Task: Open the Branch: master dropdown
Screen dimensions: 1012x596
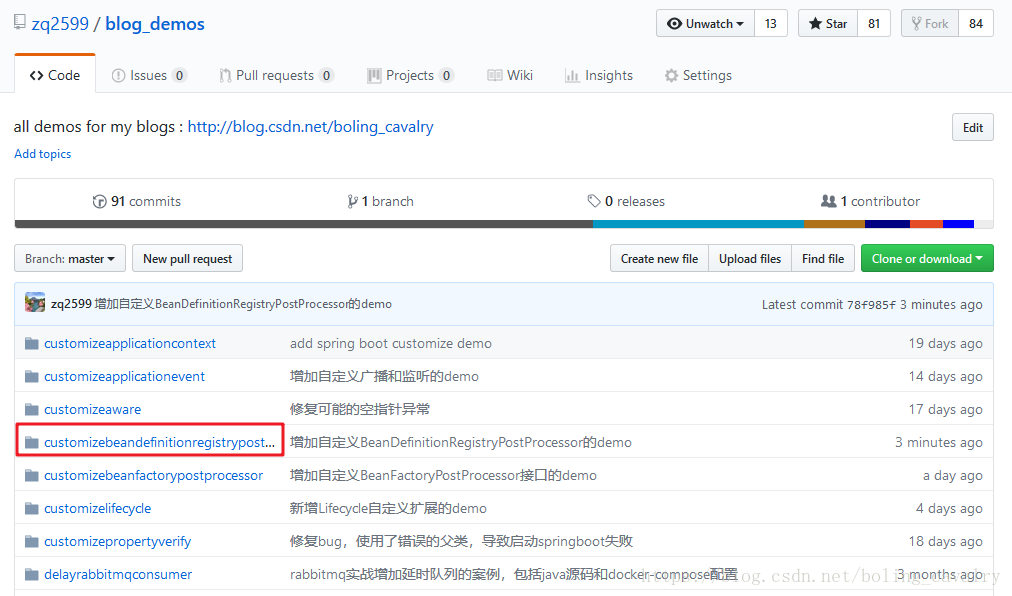Action: [70, 258]
